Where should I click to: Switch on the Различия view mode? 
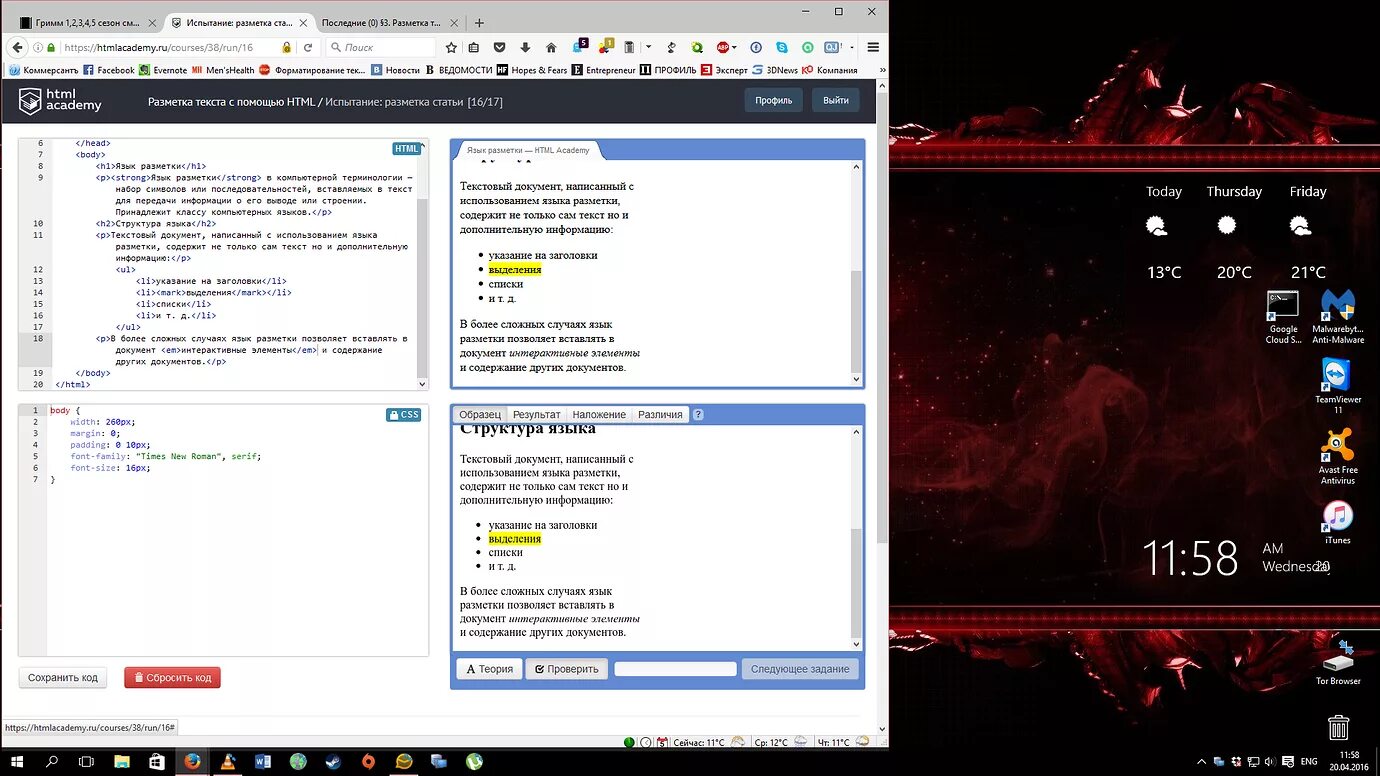coord(659,414)
